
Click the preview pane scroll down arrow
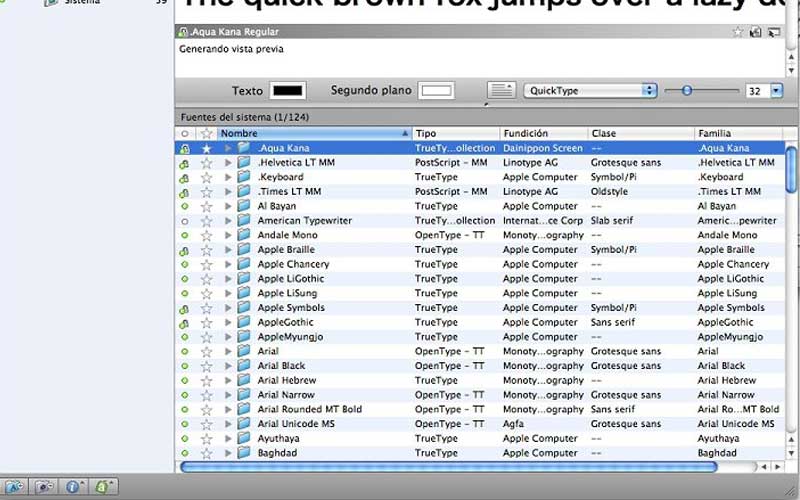click(791, 70)
